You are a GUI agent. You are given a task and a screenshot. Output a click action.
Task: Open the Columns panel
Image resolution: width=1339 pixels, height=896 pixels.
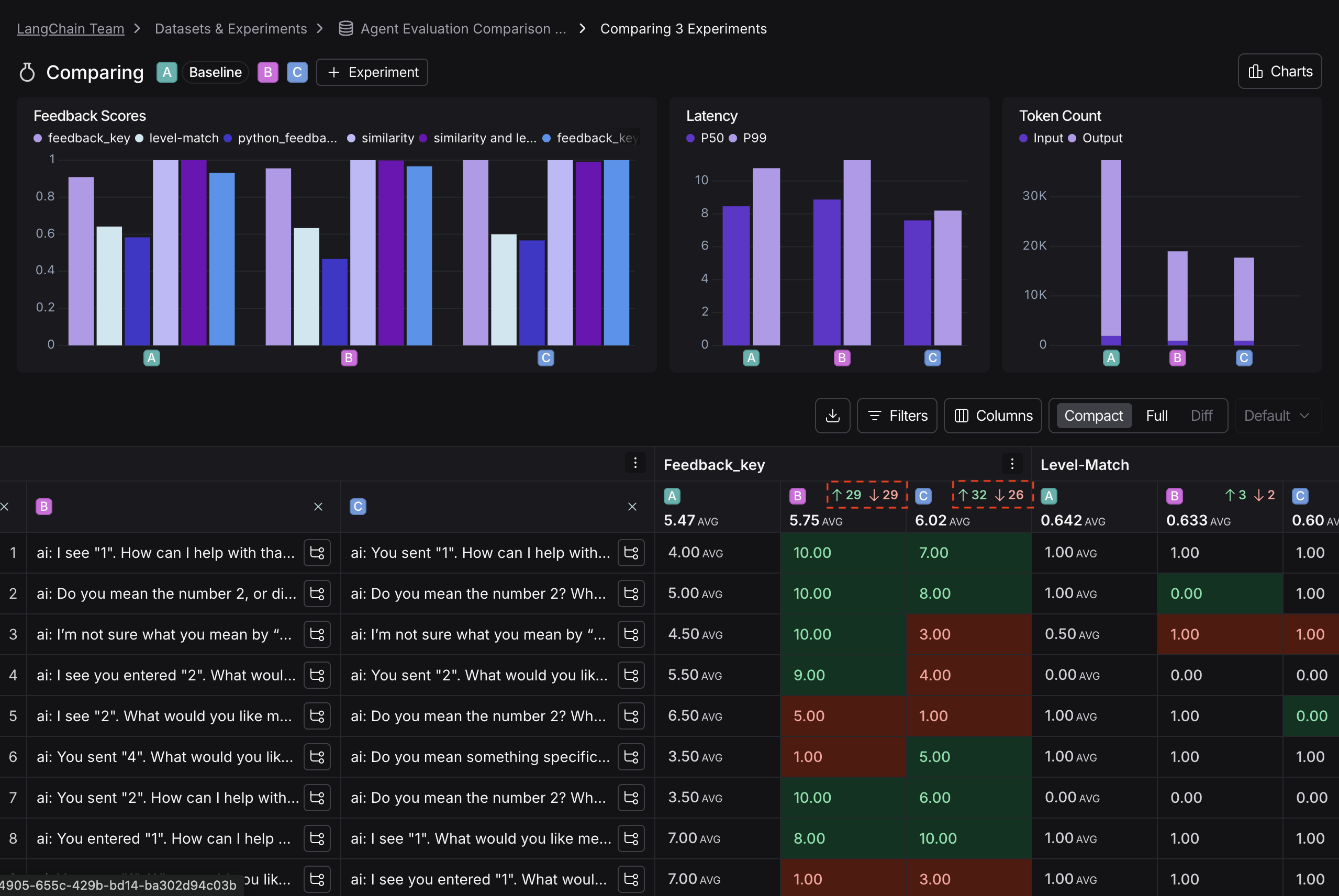pyautogui.click(x=992, y=416)
